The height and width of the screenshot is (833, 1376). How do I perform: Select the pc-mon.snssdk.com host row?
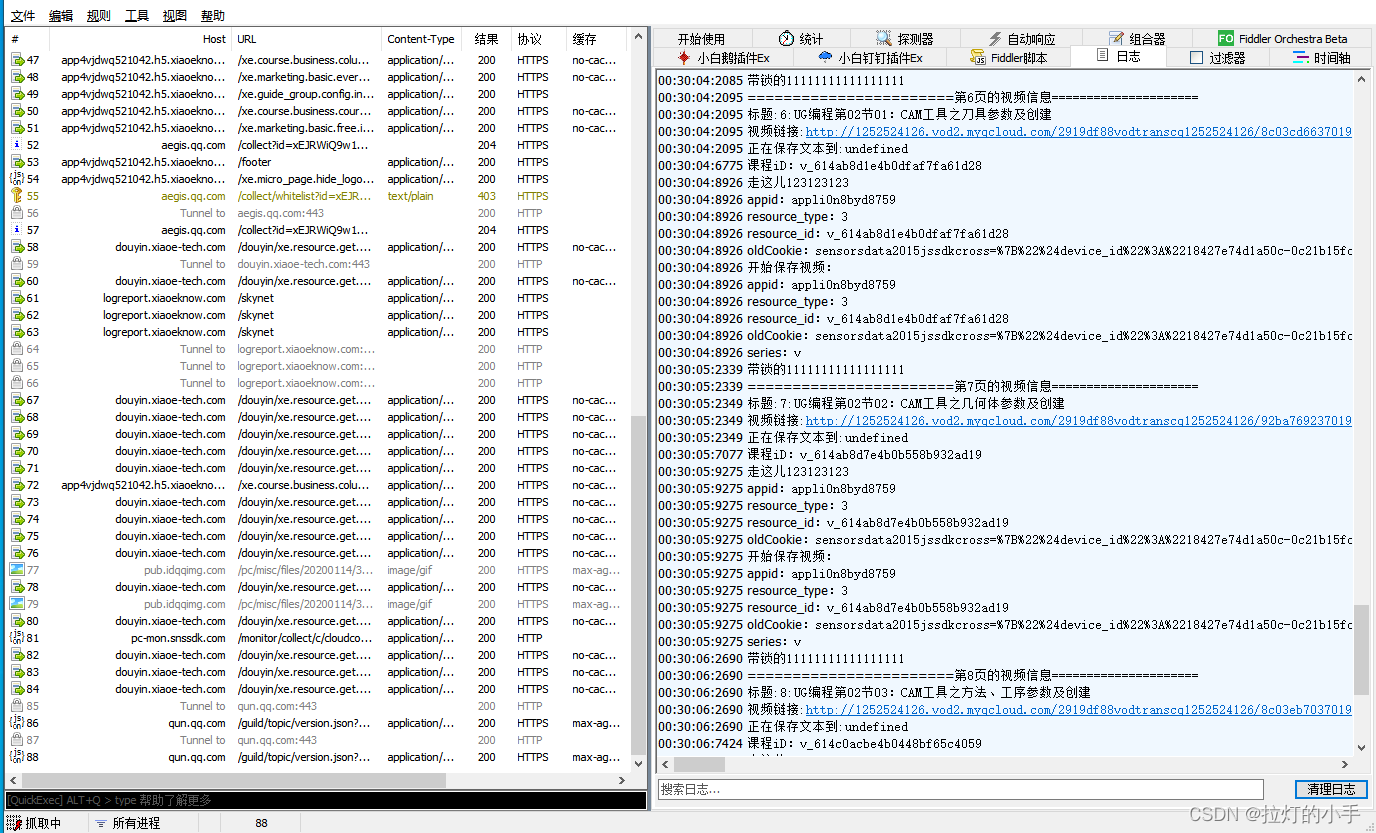178,638
